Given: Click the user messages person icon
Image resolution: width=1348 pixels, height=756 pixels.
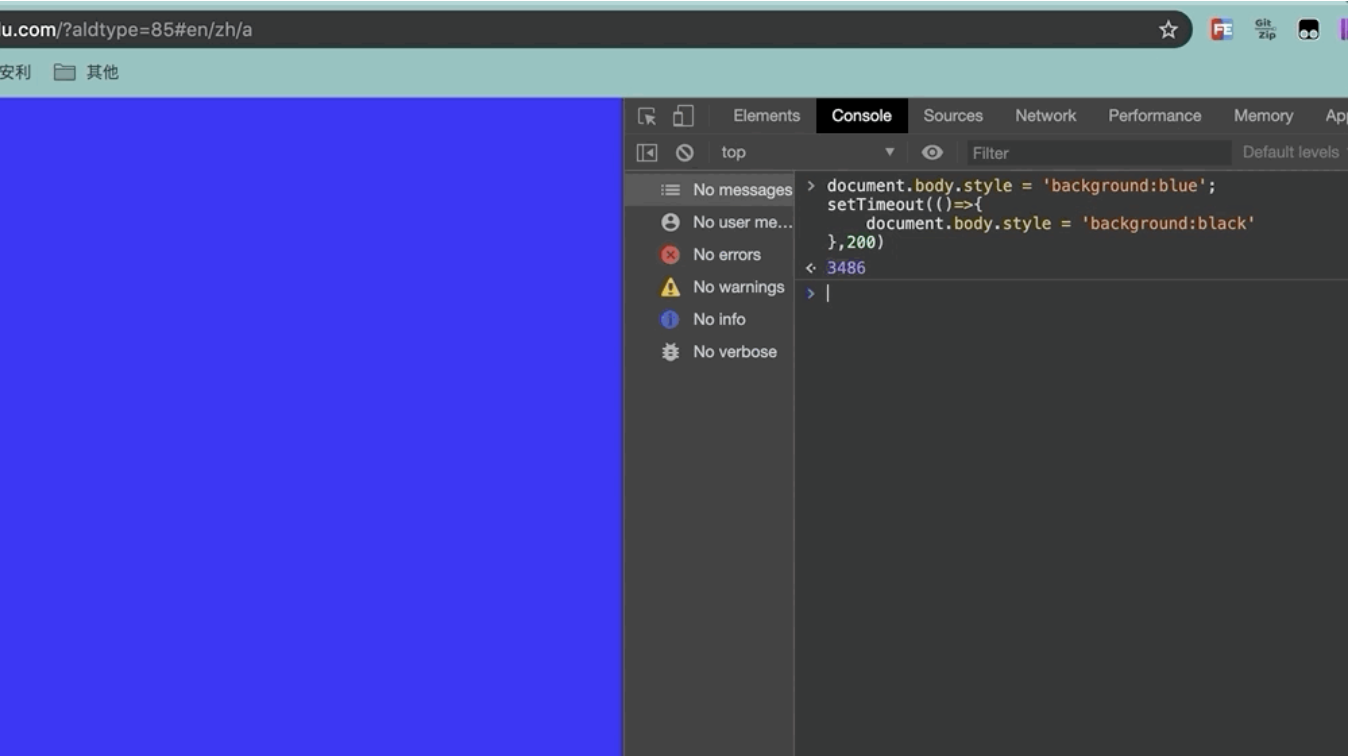Looking at the screenshot, I should pos(670,222).
